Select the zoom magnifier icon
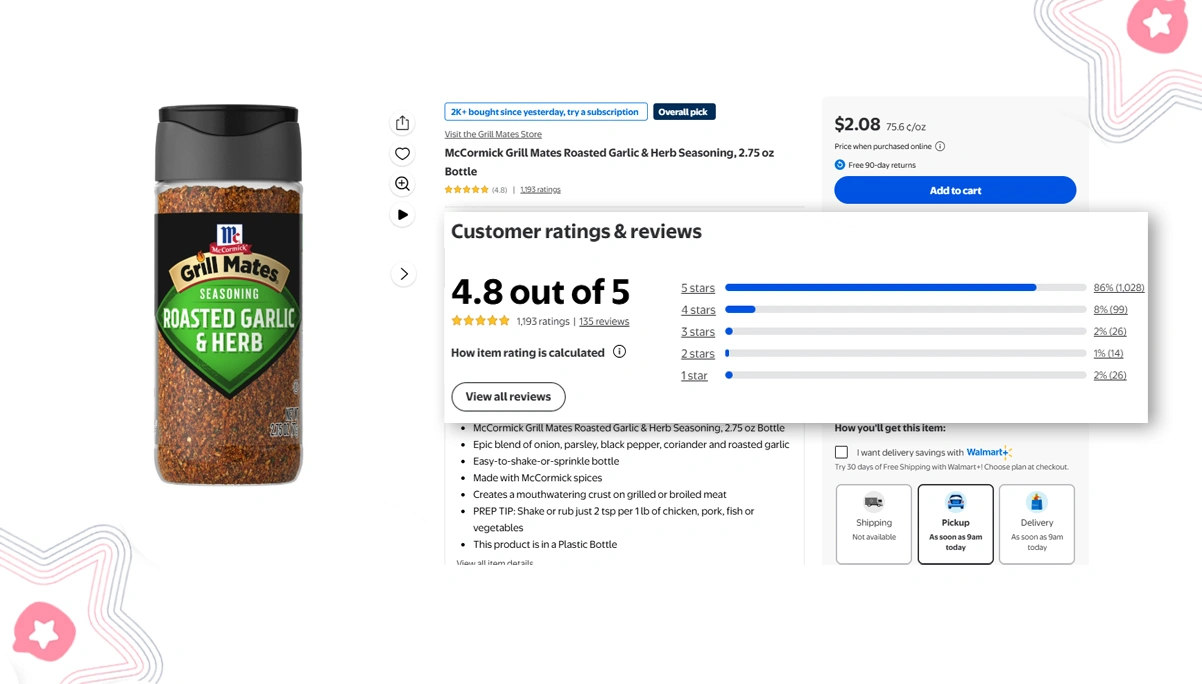This screenshot has width=1202, height=684. [x=402, y=183]
